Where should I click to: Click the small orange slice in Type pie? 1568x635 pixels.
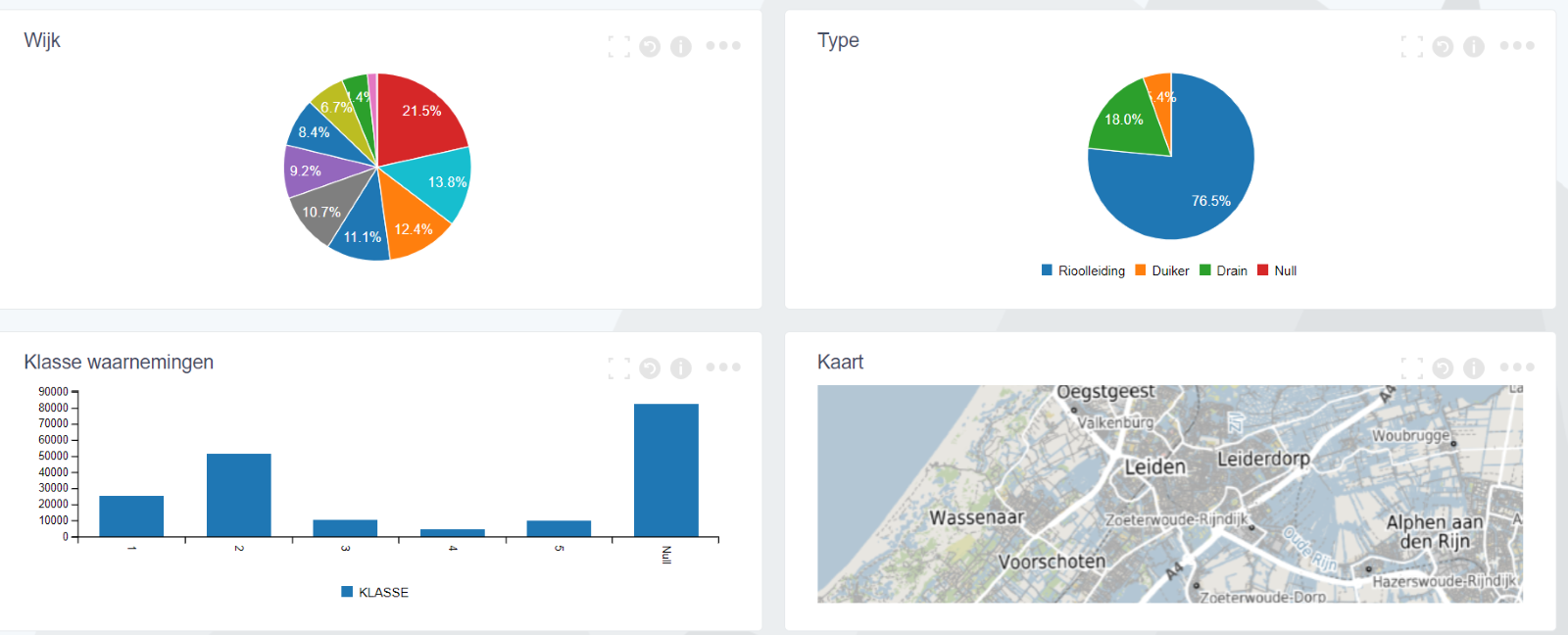(1160, 98)
